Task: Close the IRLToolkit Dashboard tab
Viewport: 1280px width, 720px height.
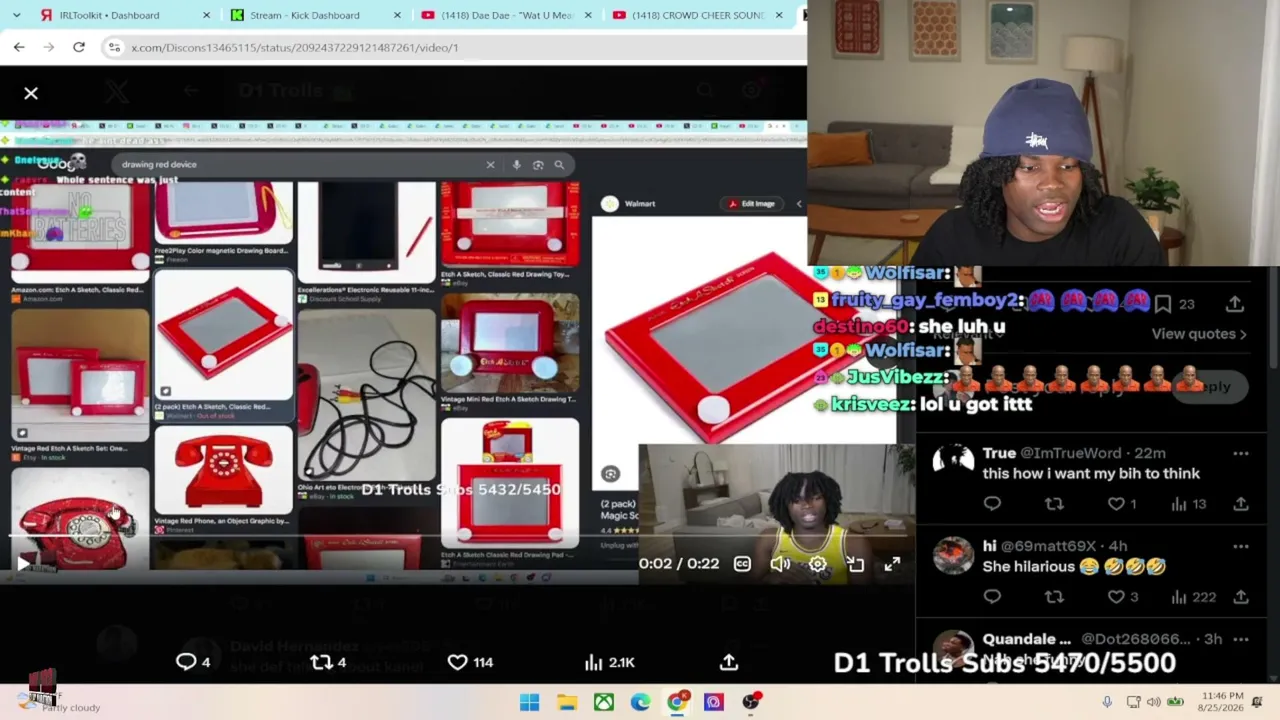Action: coord(206,15)
